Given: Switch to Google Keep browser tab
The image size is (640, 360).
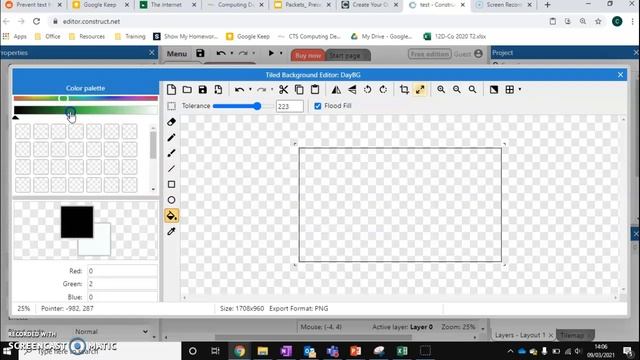Looking at the screenshot, I should point(100,5).
